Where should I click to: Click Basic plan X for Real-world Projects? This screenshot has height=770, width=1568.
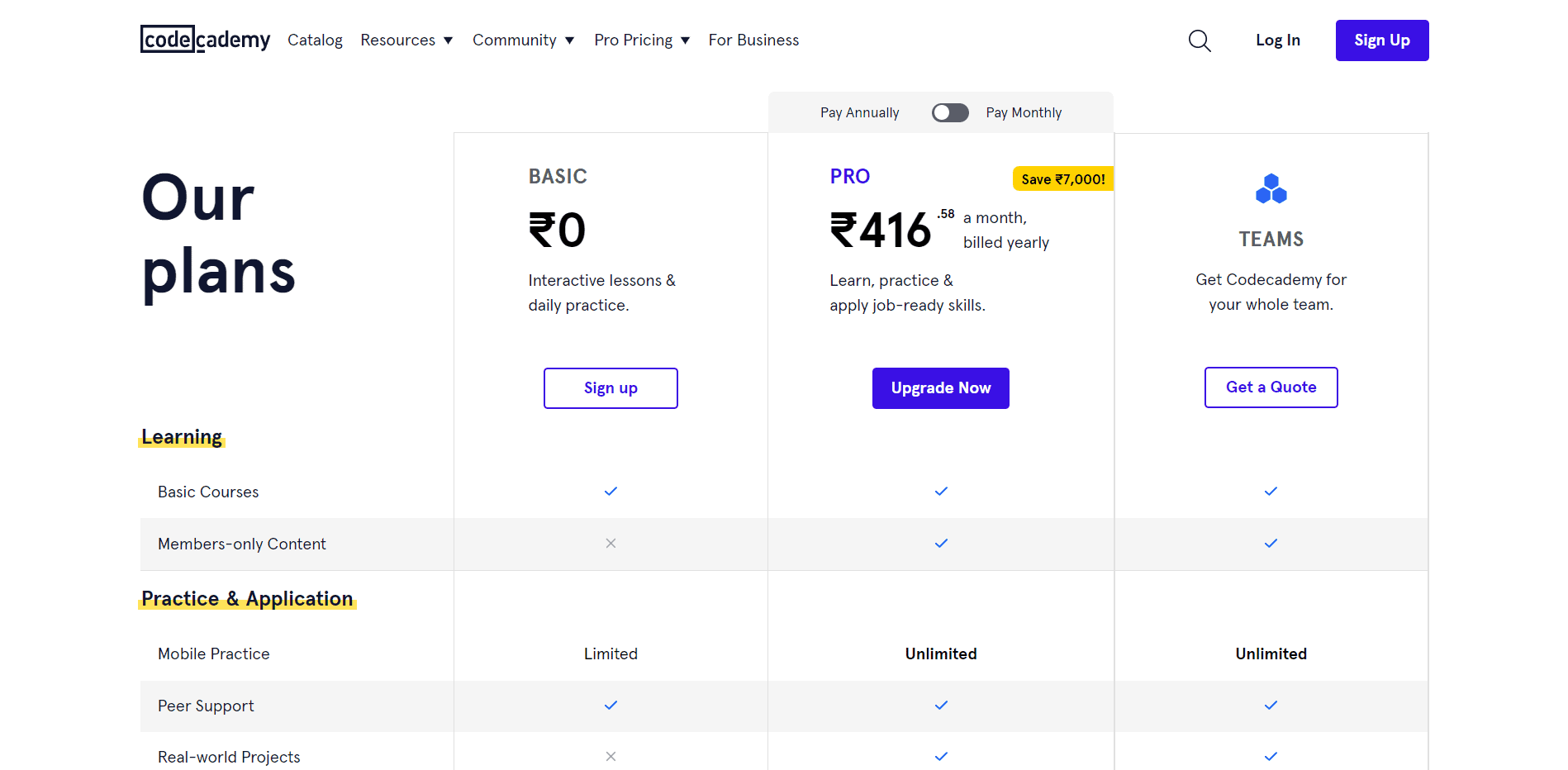(611, 756)
